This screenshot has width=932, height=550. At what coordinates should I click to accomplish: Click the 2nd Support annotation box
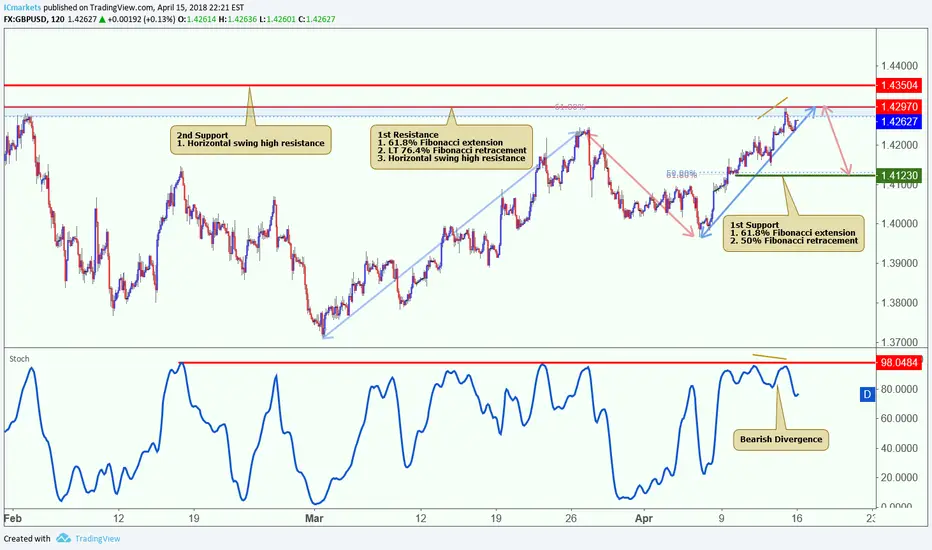[250, 140]
